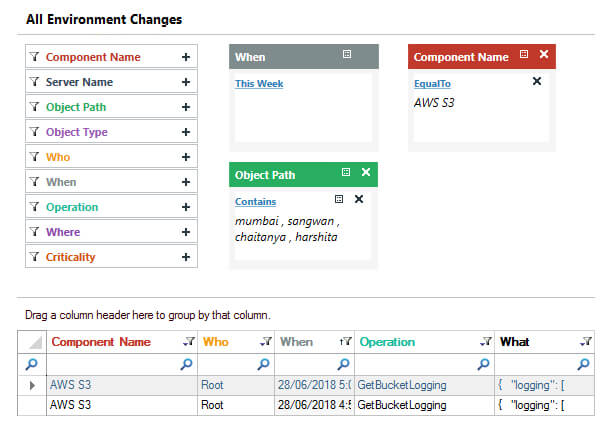612x430 pixels.
Task: Delete the EqualTo AWS S3 condition
Action: pyautogui.click(x=537, y=81)
